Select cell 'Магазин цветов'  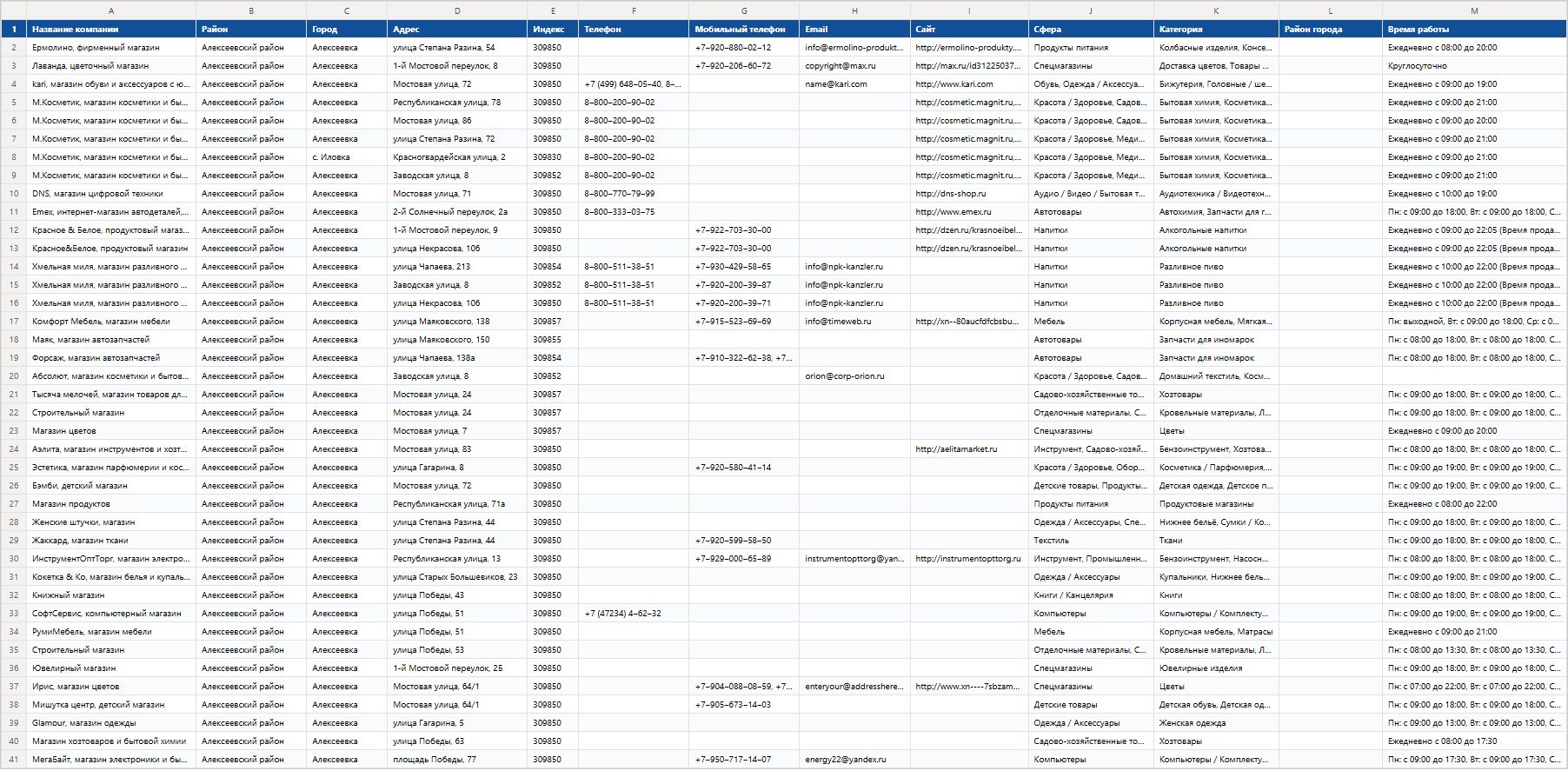pos(111,431)
